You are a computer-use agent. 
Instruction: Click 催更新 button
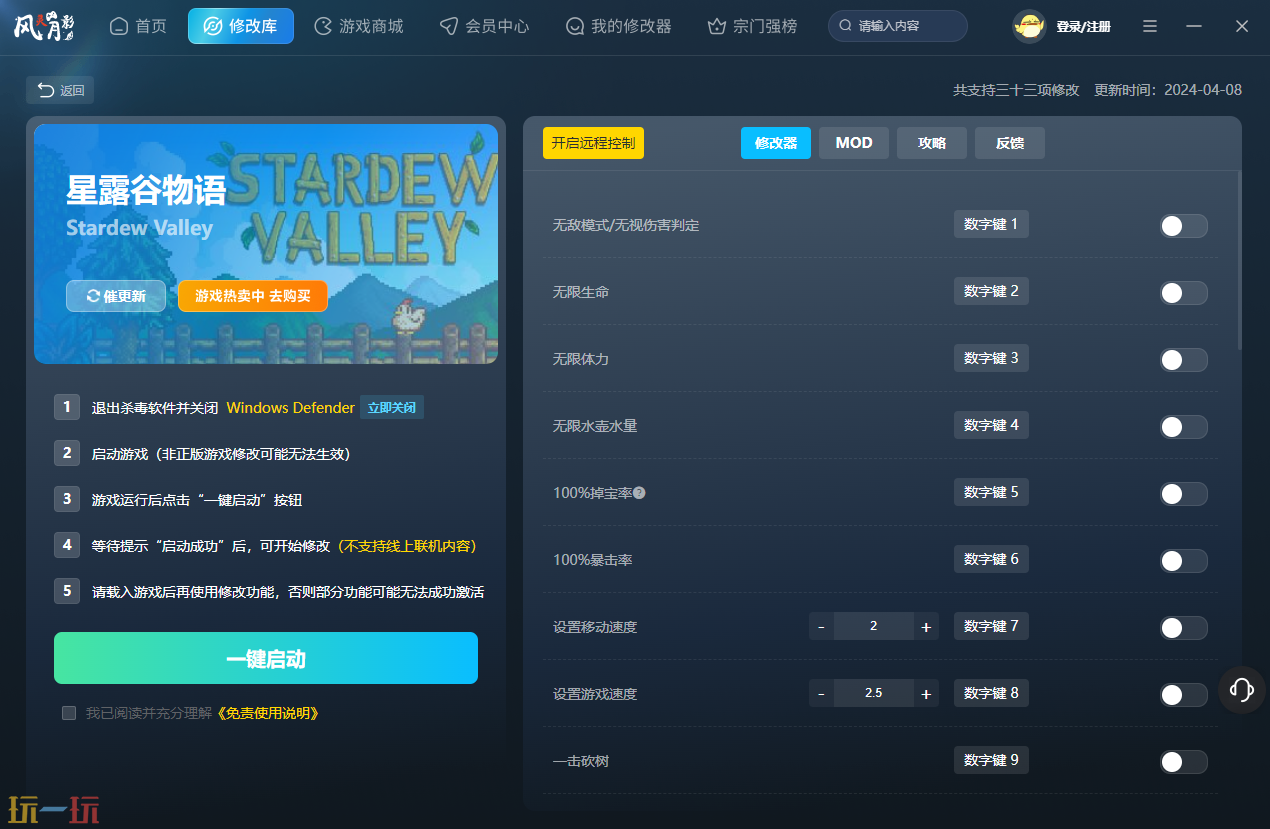116,296
